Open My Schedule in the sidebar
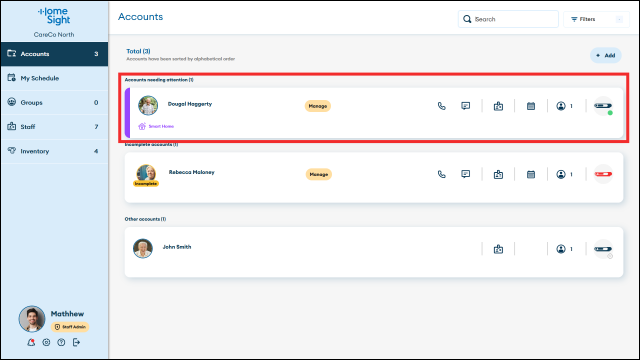 coord(54,78)
